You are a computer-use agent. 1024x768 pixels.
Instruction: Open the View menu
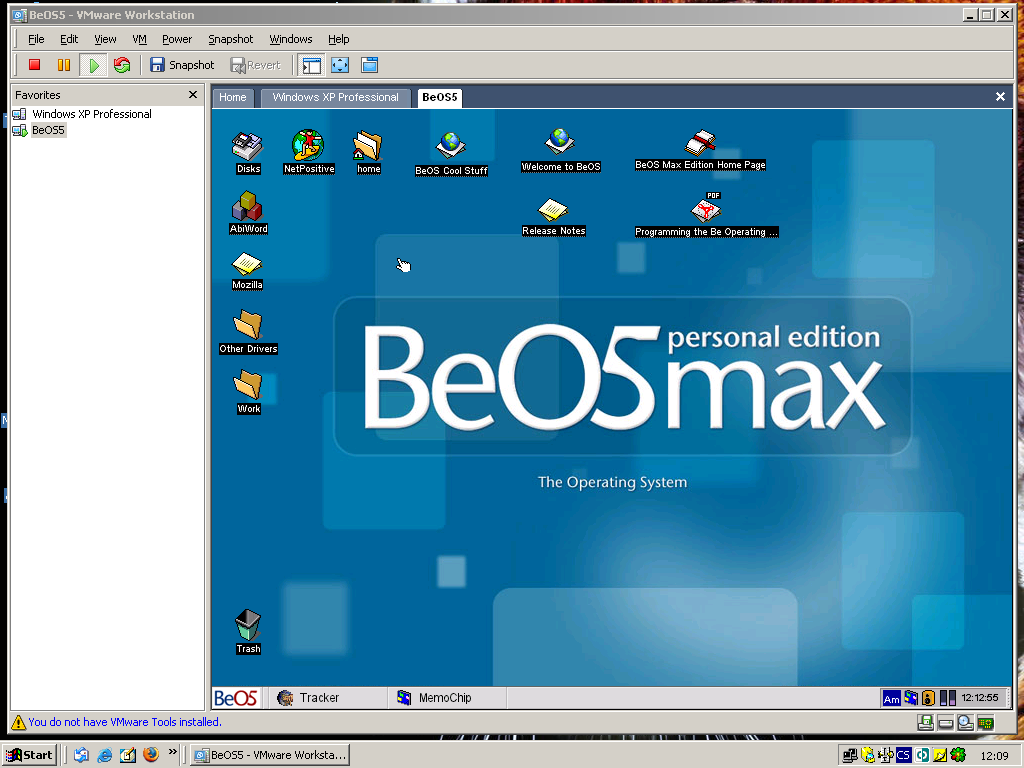tap(105, 39)
